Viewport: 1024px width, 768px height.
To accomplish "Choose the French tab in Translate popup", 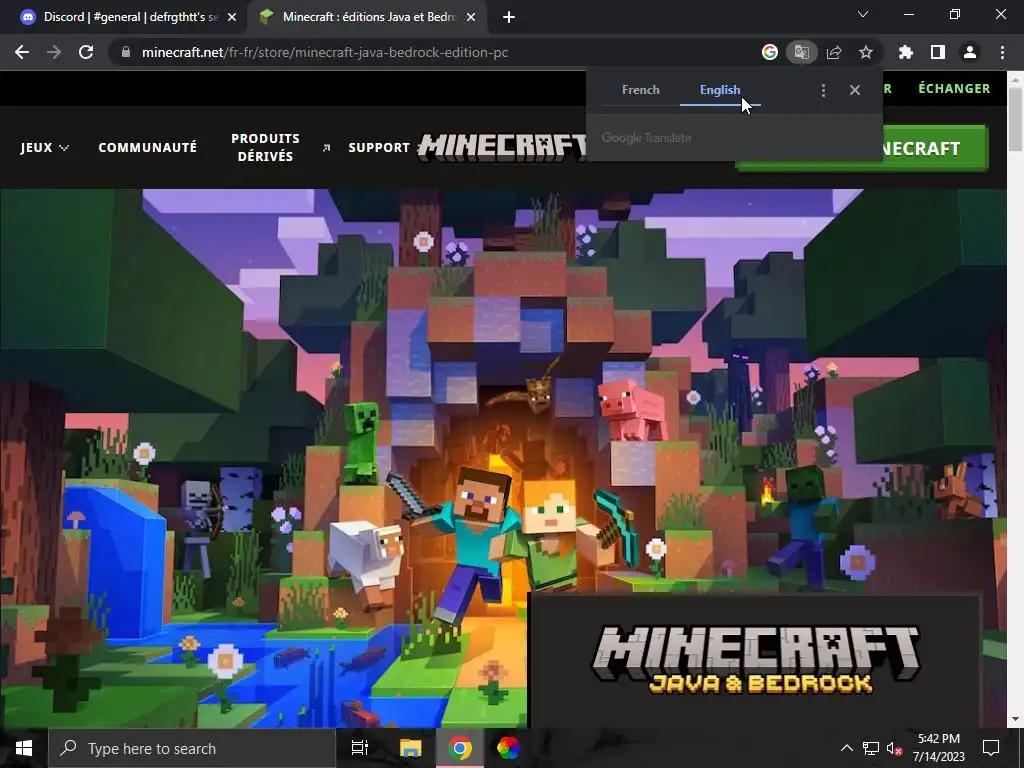I will click(x=641, y=90).
